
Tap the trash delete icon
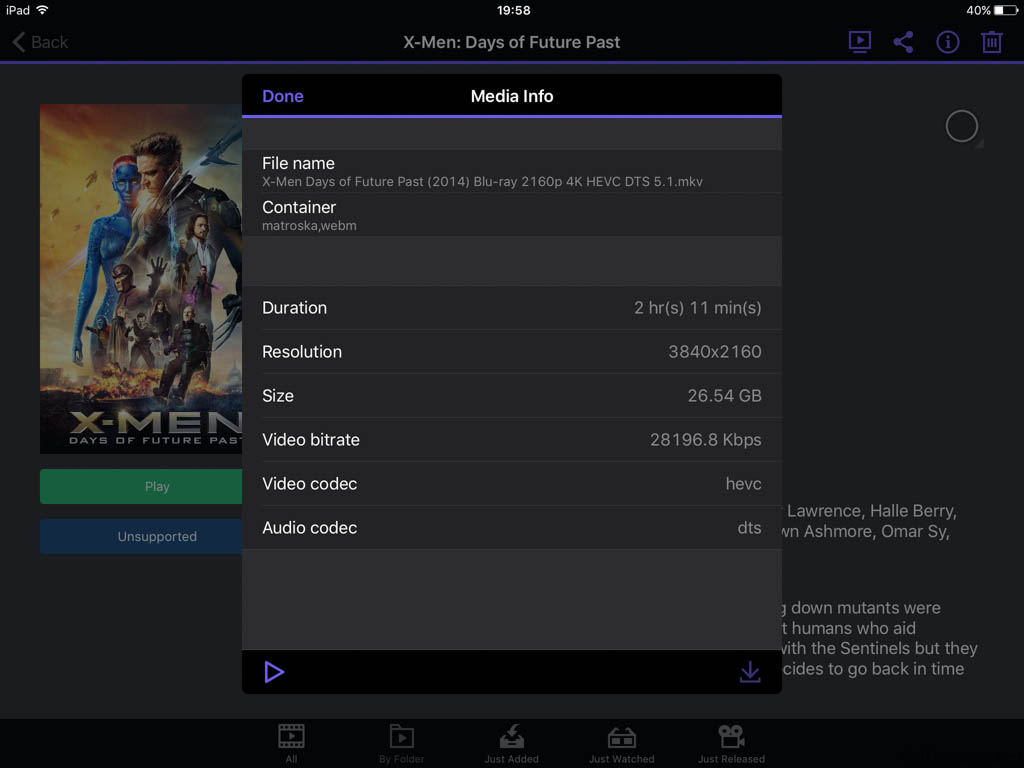coord(991,42)
